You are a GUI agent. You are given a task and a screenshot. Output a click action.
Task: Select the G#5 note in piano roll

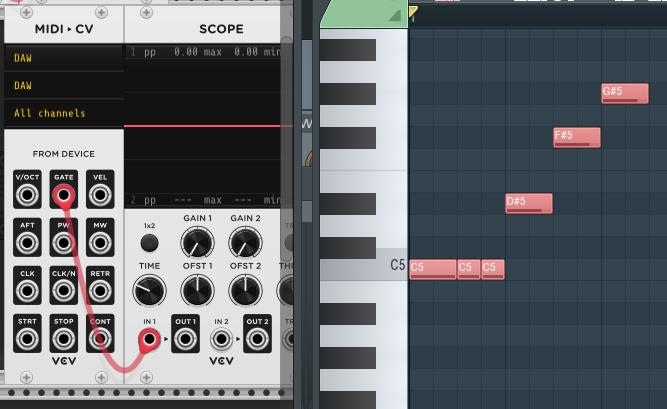[626, 93]
